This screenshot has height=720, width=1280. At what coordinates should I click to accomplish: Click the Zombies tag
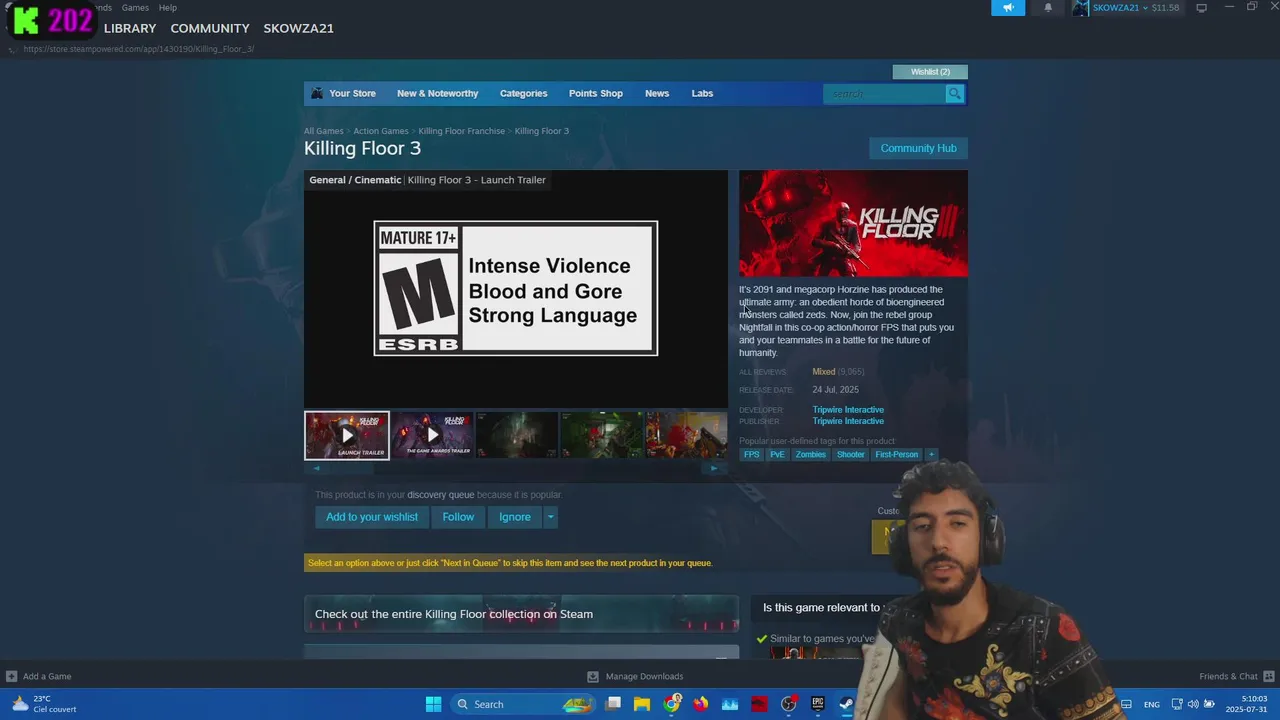pyautogui.click(x=811, y=455)
